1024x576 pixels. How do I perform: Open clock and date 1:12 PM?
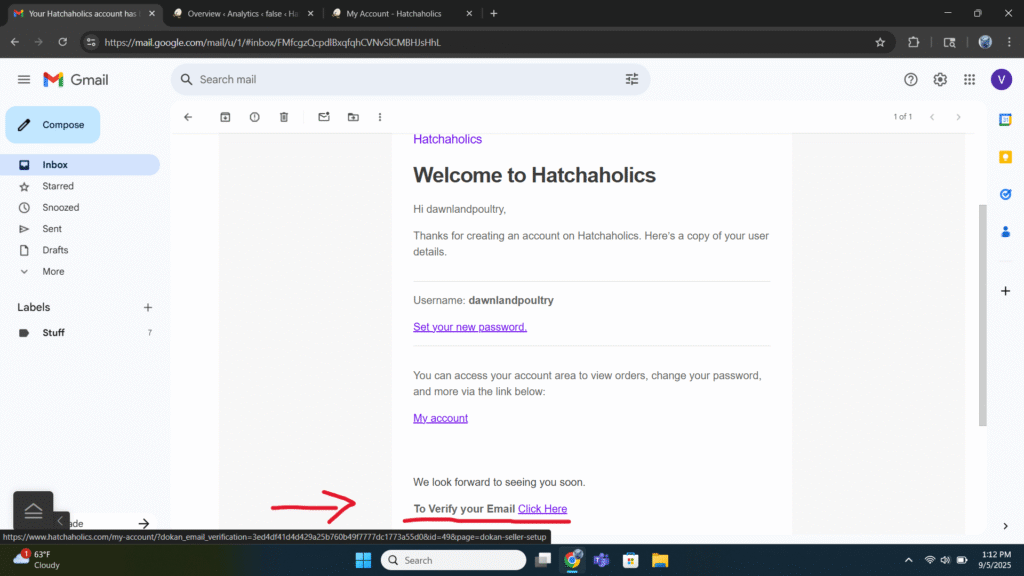pos(994,560)
